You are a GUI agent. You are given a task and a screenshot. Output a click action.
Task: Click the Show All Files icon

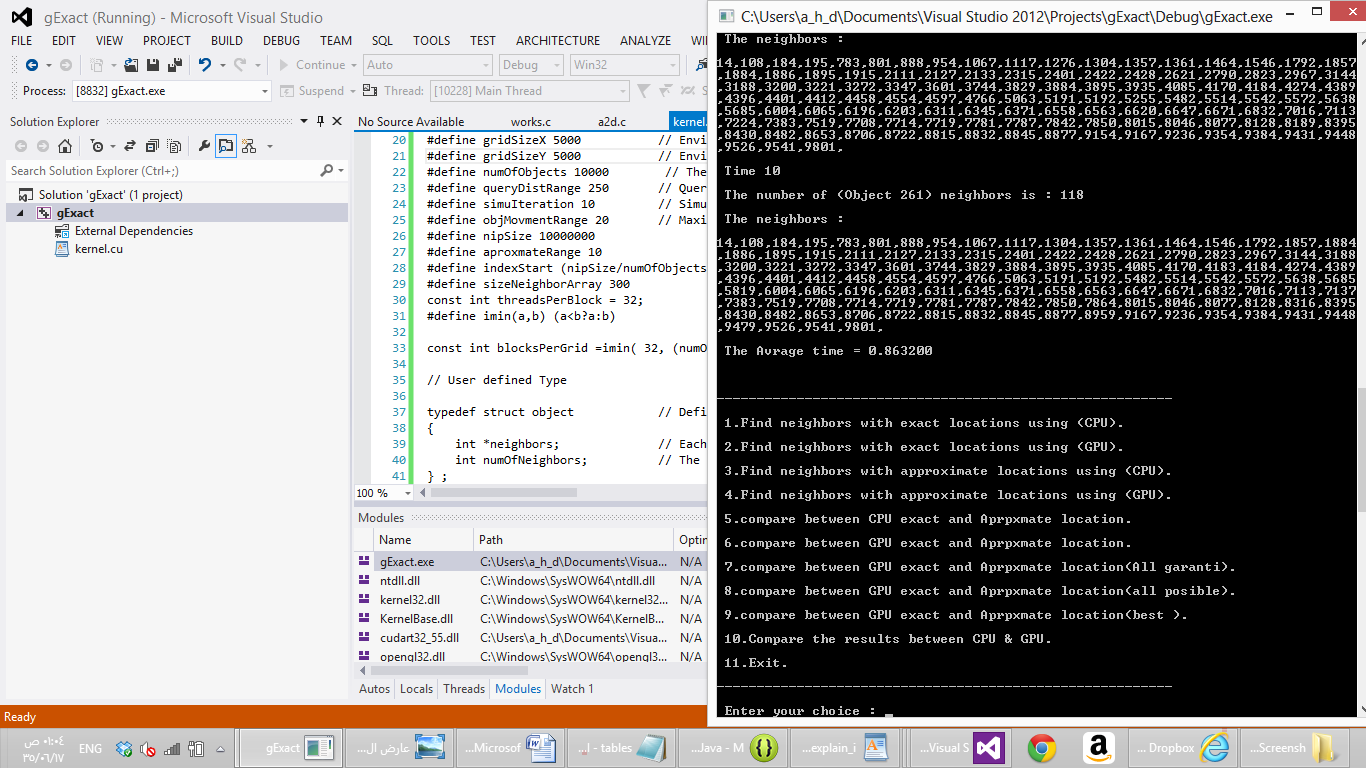(173, 146)
